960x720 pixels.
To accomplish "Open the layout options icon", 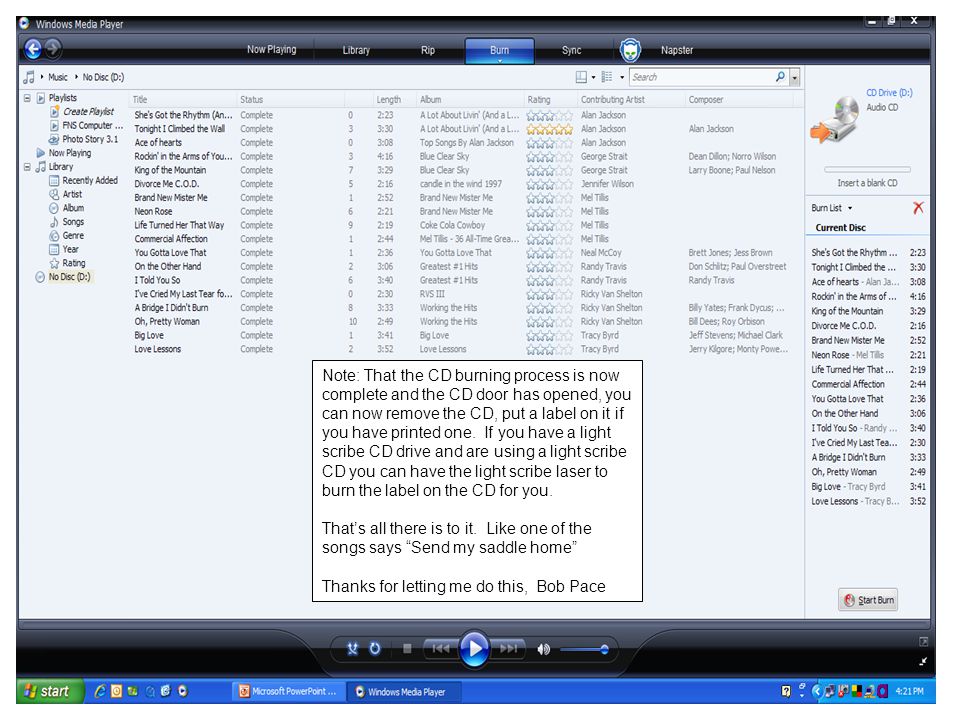I will pyautogui.click(x=581, y=77).
